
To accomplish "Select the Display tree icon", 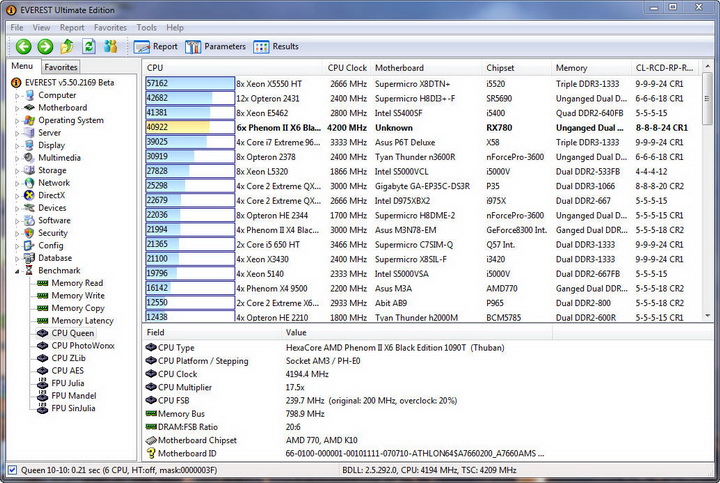I will (x=30, y=145).
